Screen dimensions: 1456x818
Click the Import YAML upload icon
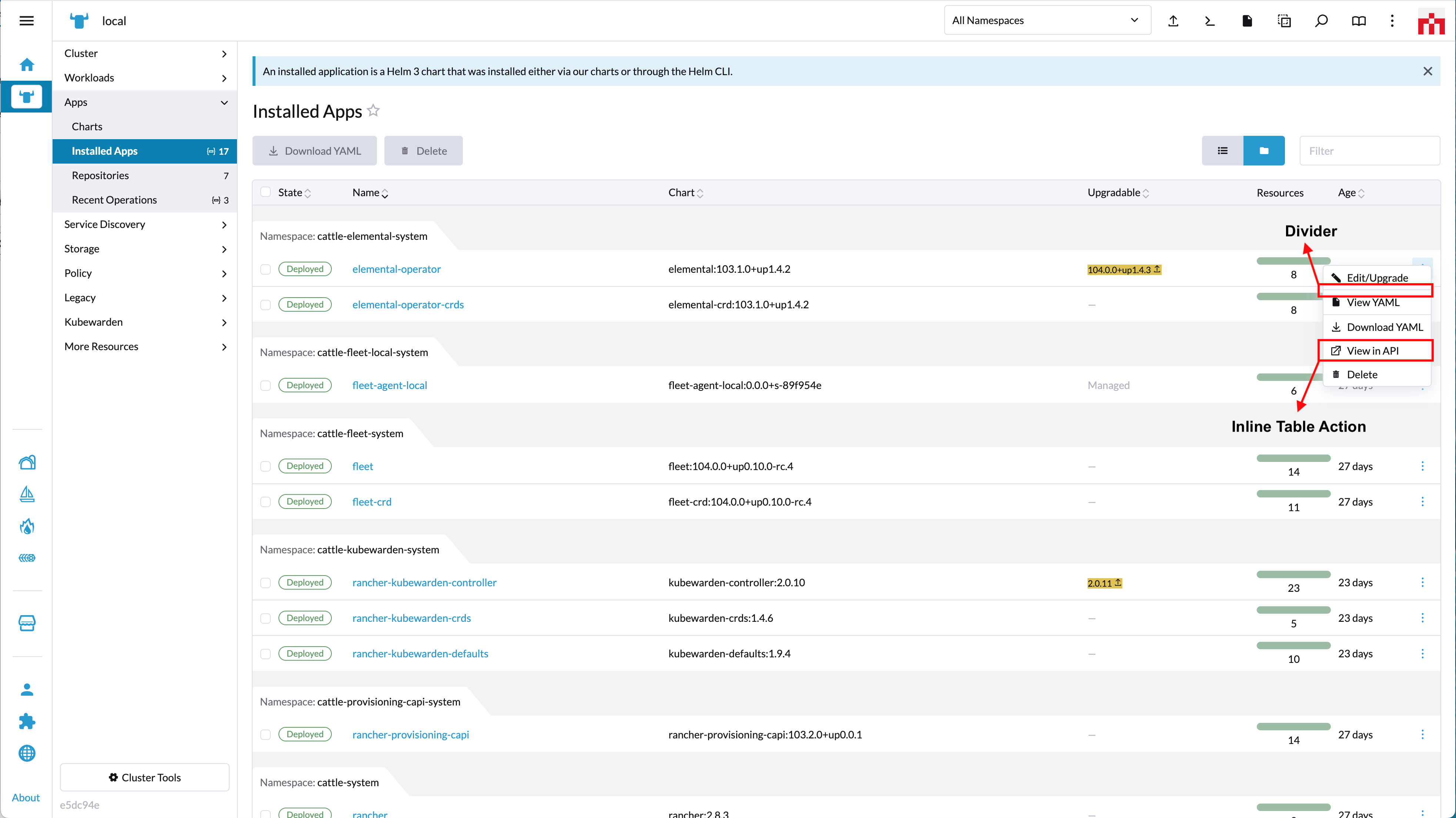click(x=1173, y=21)
